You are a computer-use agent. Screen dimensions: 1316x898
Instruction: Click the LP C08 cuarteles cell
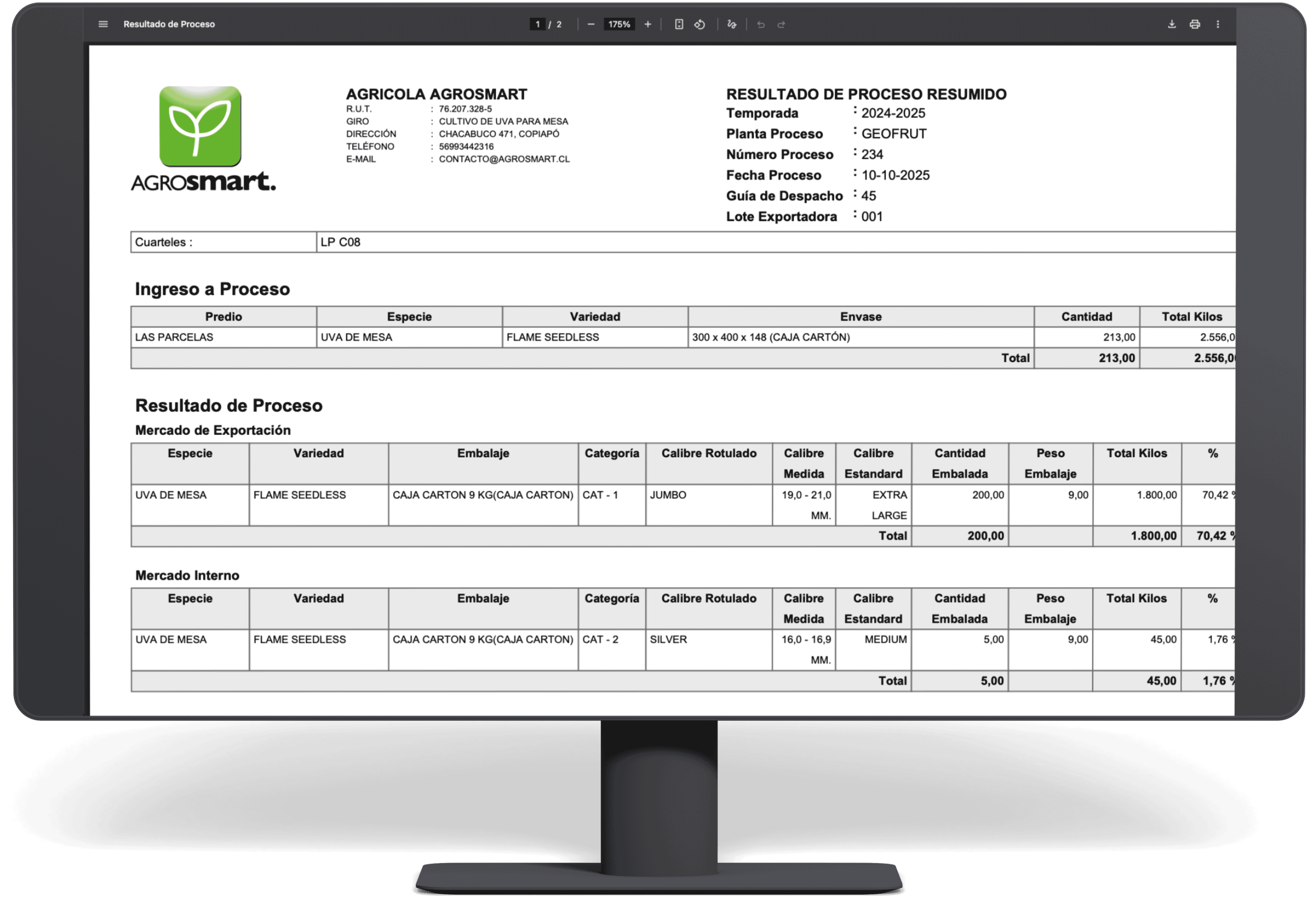click(340, 242)
